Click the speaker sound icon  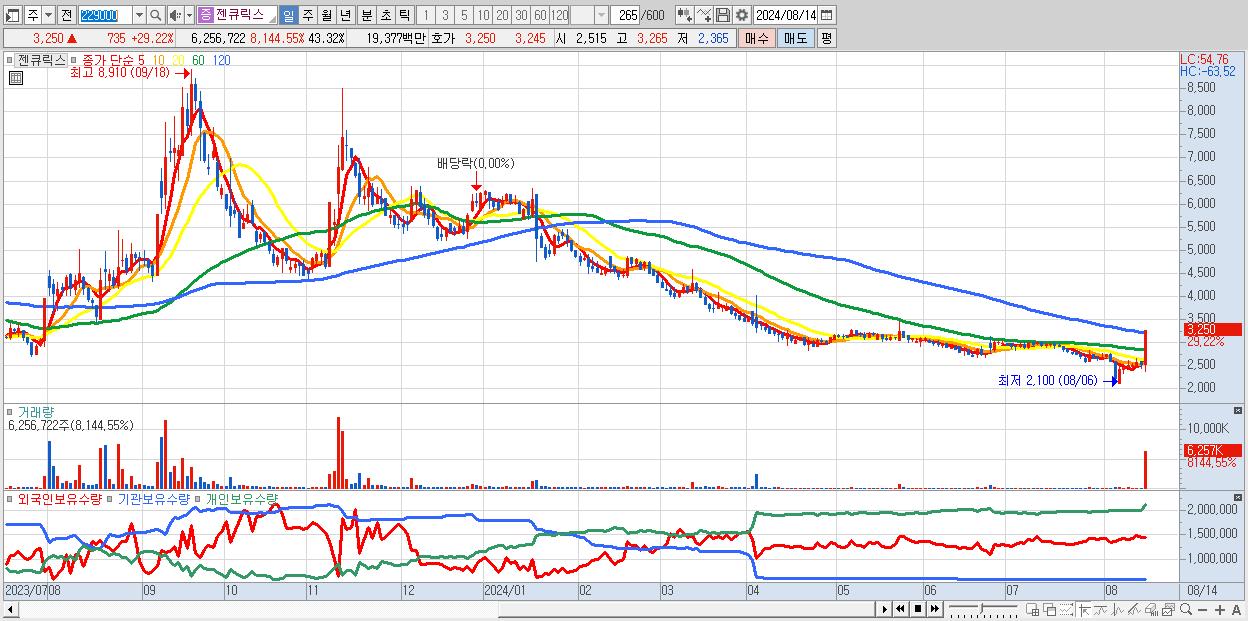(174, 15)
